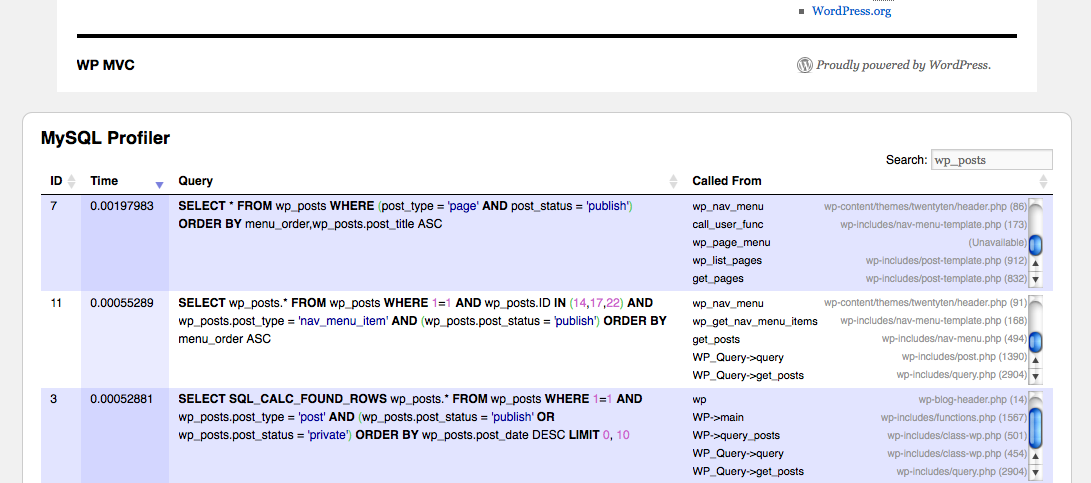Click the Time column header
Screen dimensions: 1091x483
click(x=104, y=181)
